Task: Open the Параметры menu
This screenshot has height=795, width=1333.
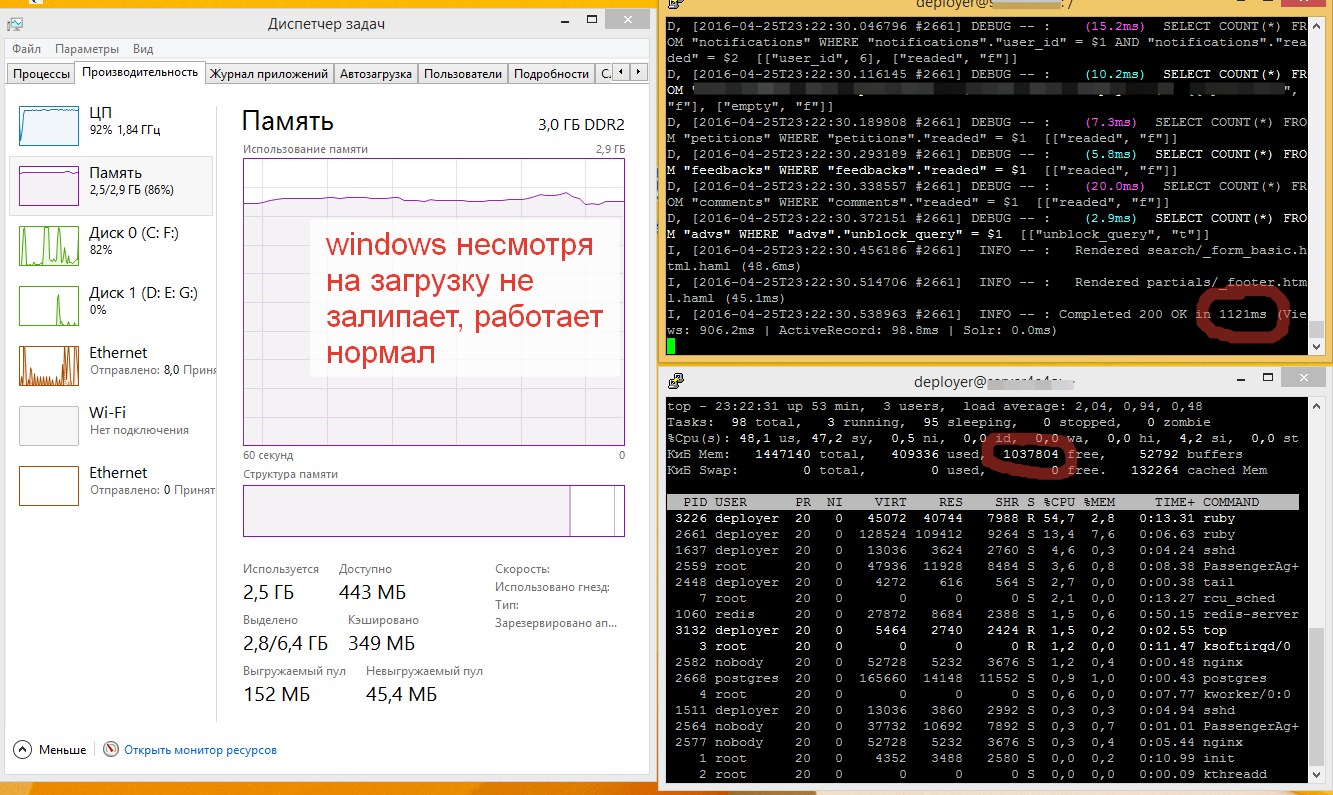Action: point(87,48)
